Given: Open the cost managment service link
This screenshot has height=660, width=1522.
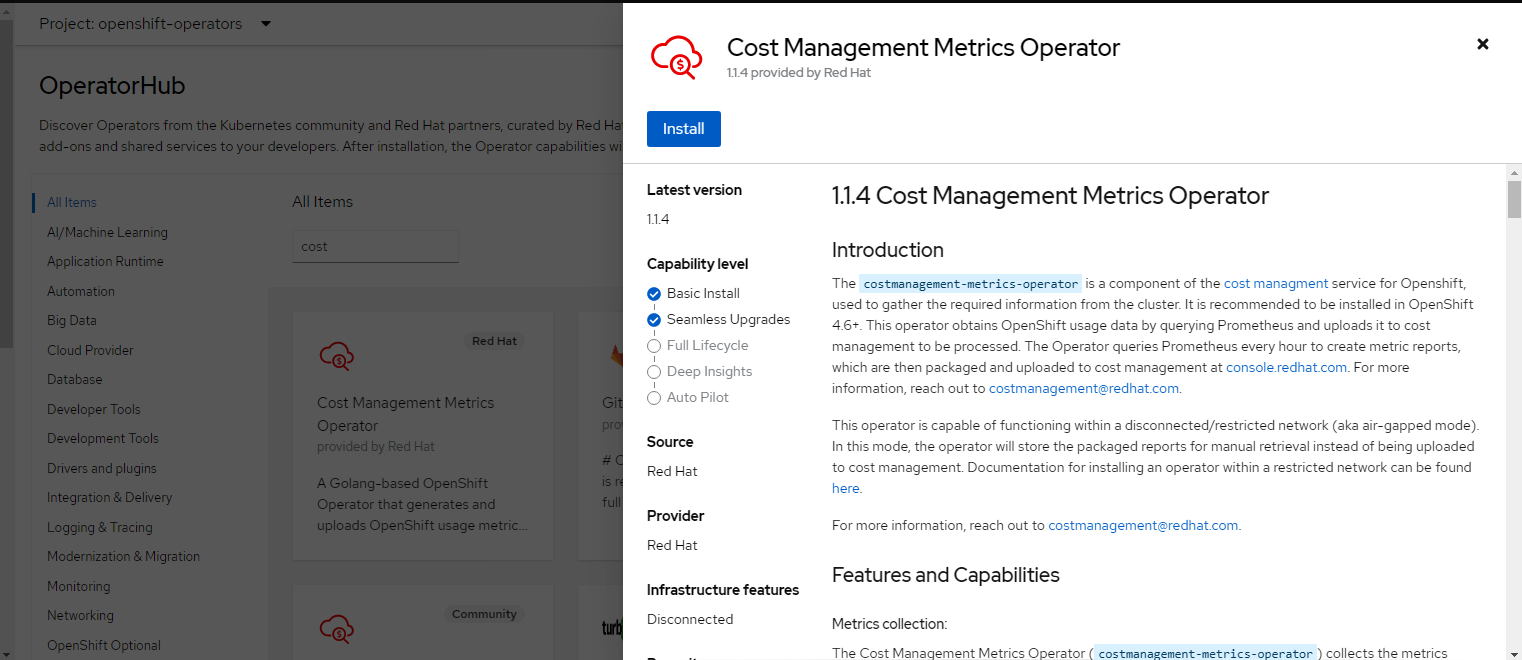Looking at the screenshot, I should 1275,283.
